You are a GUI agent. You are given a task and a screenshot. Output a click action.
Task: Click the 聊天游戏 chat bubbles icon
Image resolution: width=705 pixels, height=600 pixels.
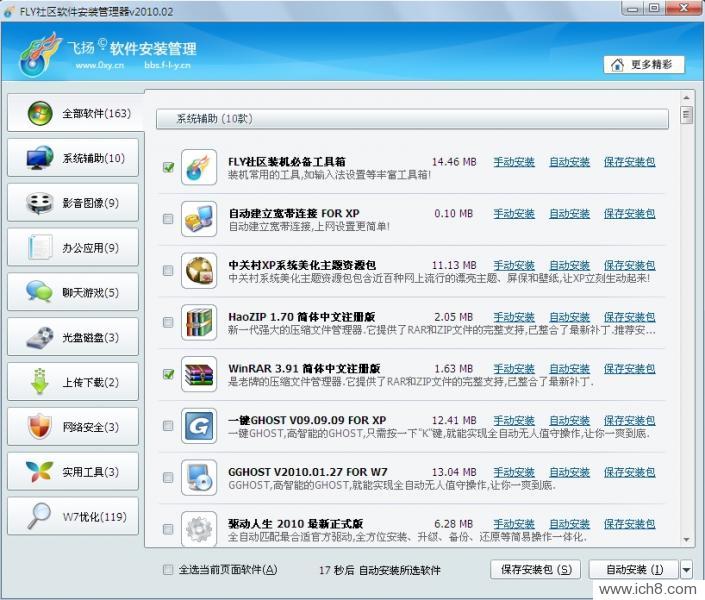click(x=40, y=291)
